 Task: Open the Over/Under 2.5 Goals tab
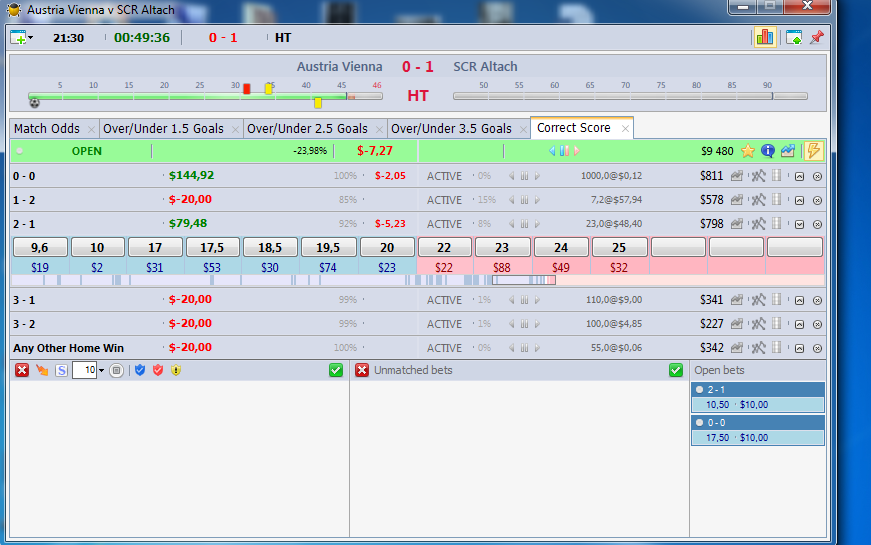tap(307, 129)
